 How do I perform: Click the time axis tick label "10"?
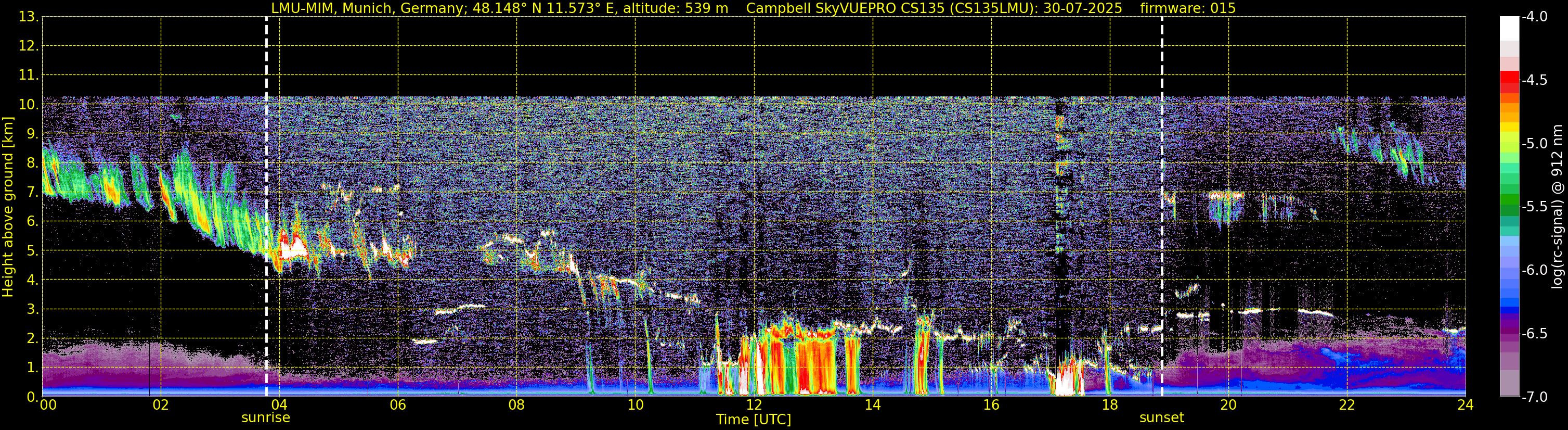pyautogui.click(x=635, y=405)
